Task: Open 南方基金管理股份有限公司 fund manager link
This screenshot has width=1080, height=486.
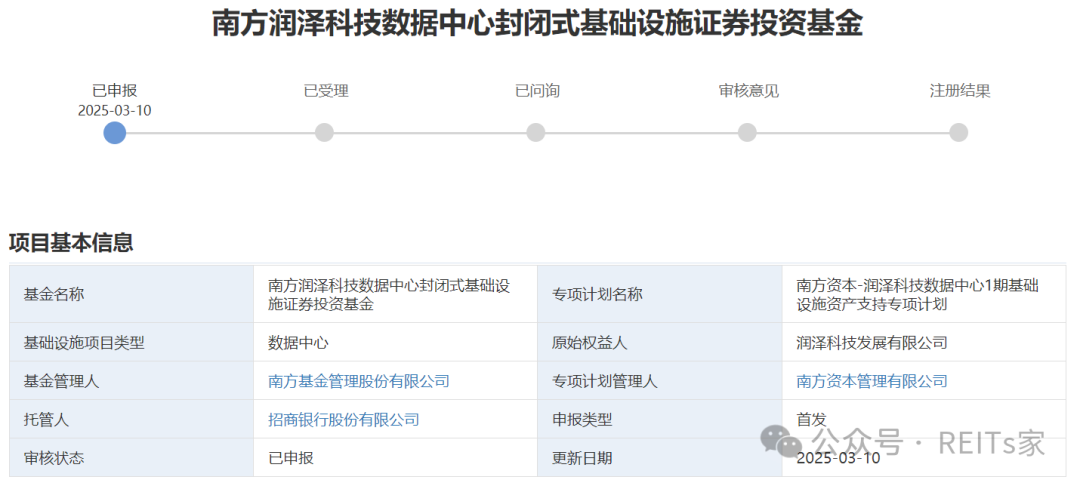Action: tap(359, 381)
